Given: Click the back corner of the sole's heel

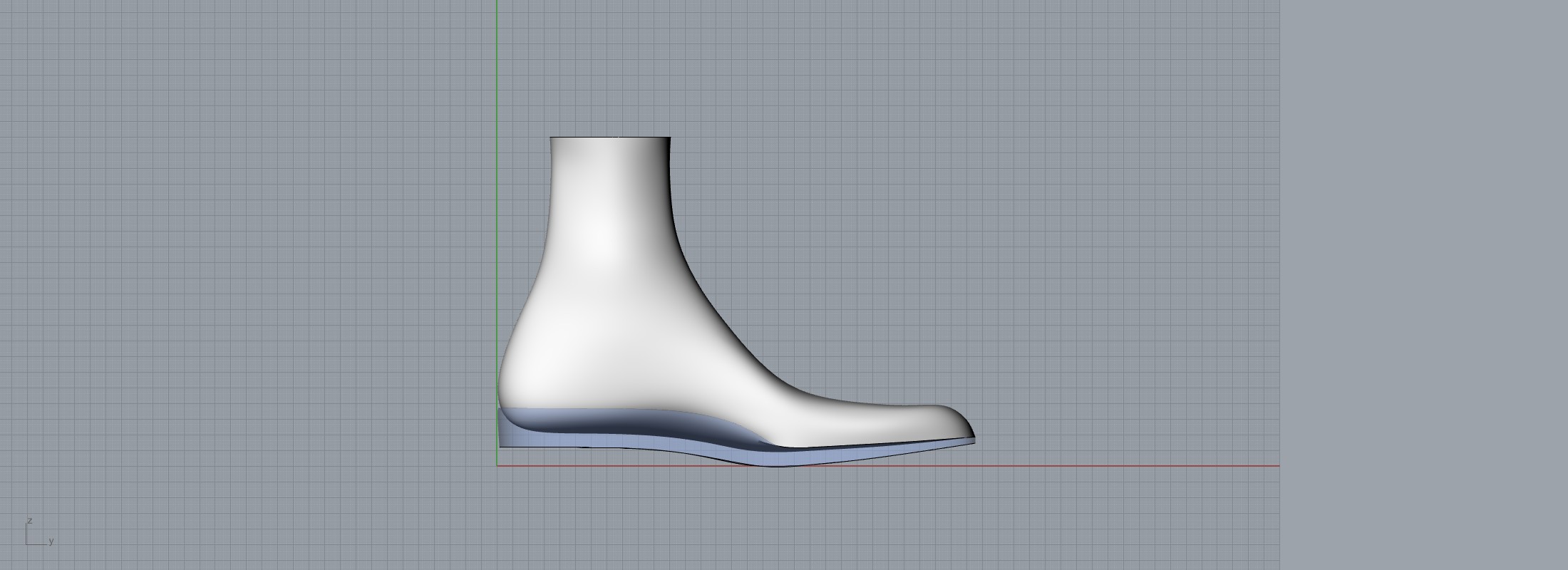Looking at the screenshot, I should click(x=501, y=445).
